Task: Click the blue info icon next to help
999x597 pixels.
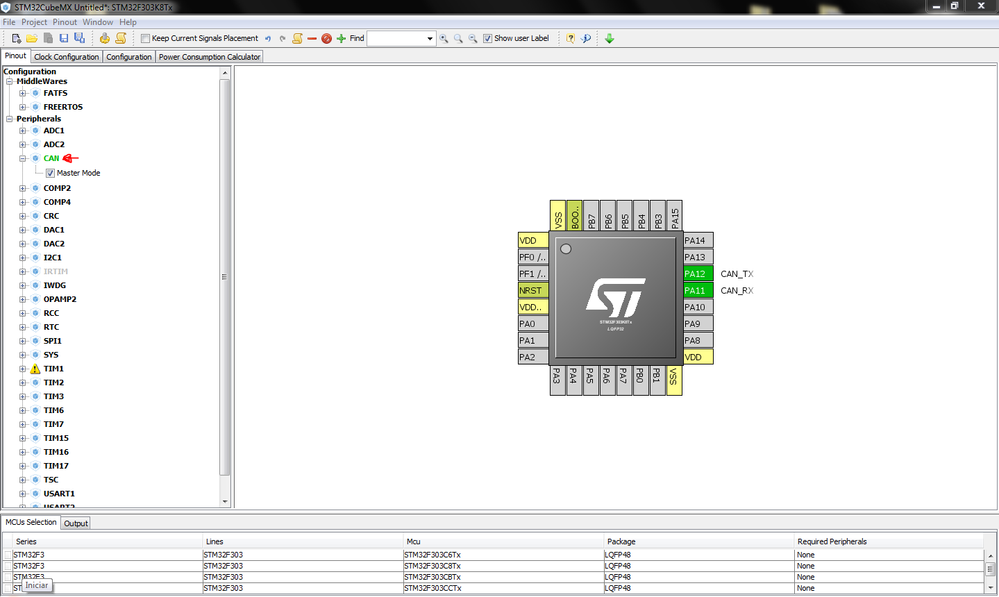Action: coord(586,38)
